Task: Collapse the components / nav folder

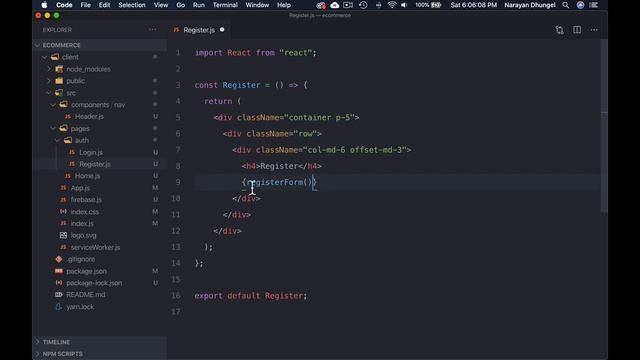Action: click(53, 105)
